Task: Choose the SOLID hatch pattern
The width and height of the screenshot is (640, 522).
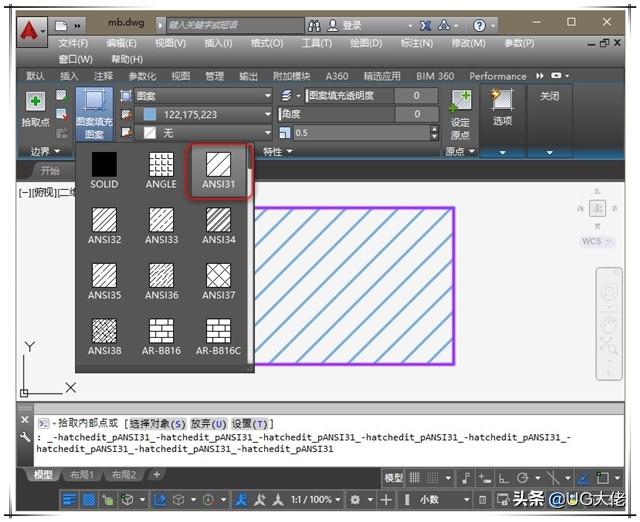Action: (104, 170)
